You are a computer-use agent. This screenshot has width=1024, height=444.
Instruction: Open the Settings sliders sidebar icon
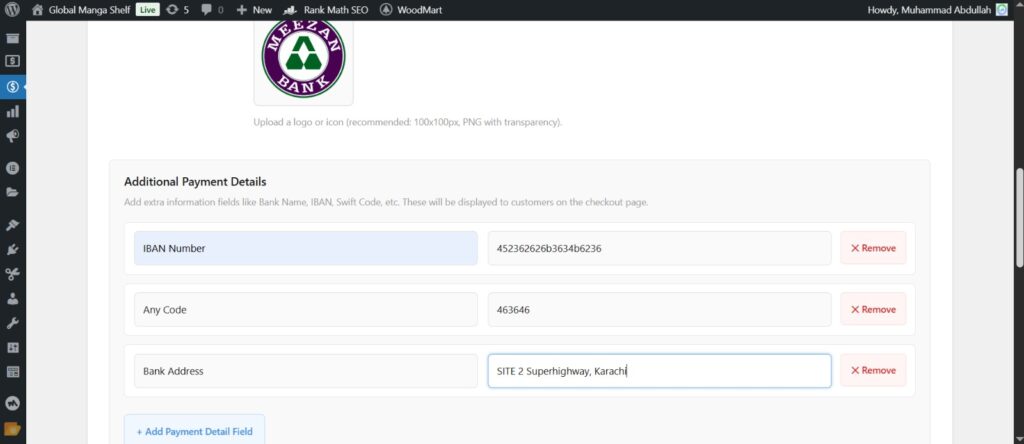click(12, 347)
